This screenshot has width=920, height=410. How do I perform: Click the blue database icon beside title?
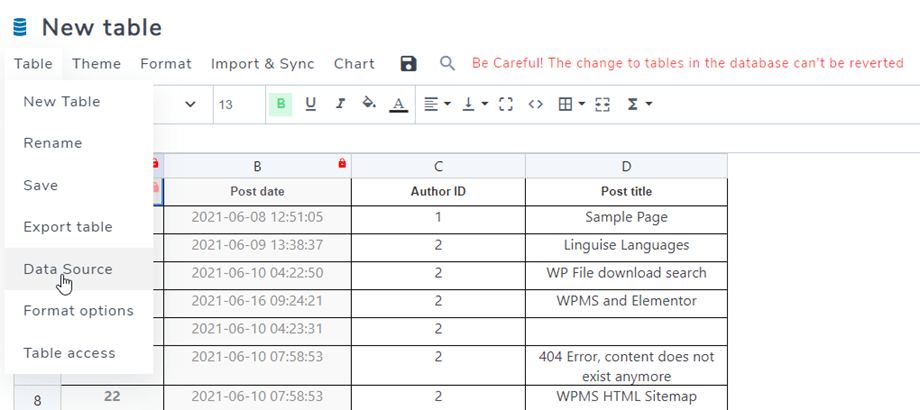point(20,27)
